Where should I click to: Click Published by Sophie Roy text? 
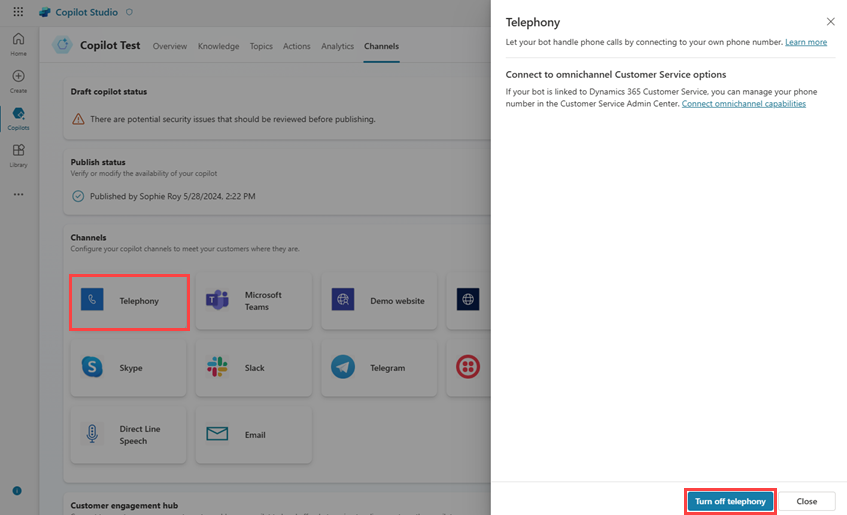172,196
